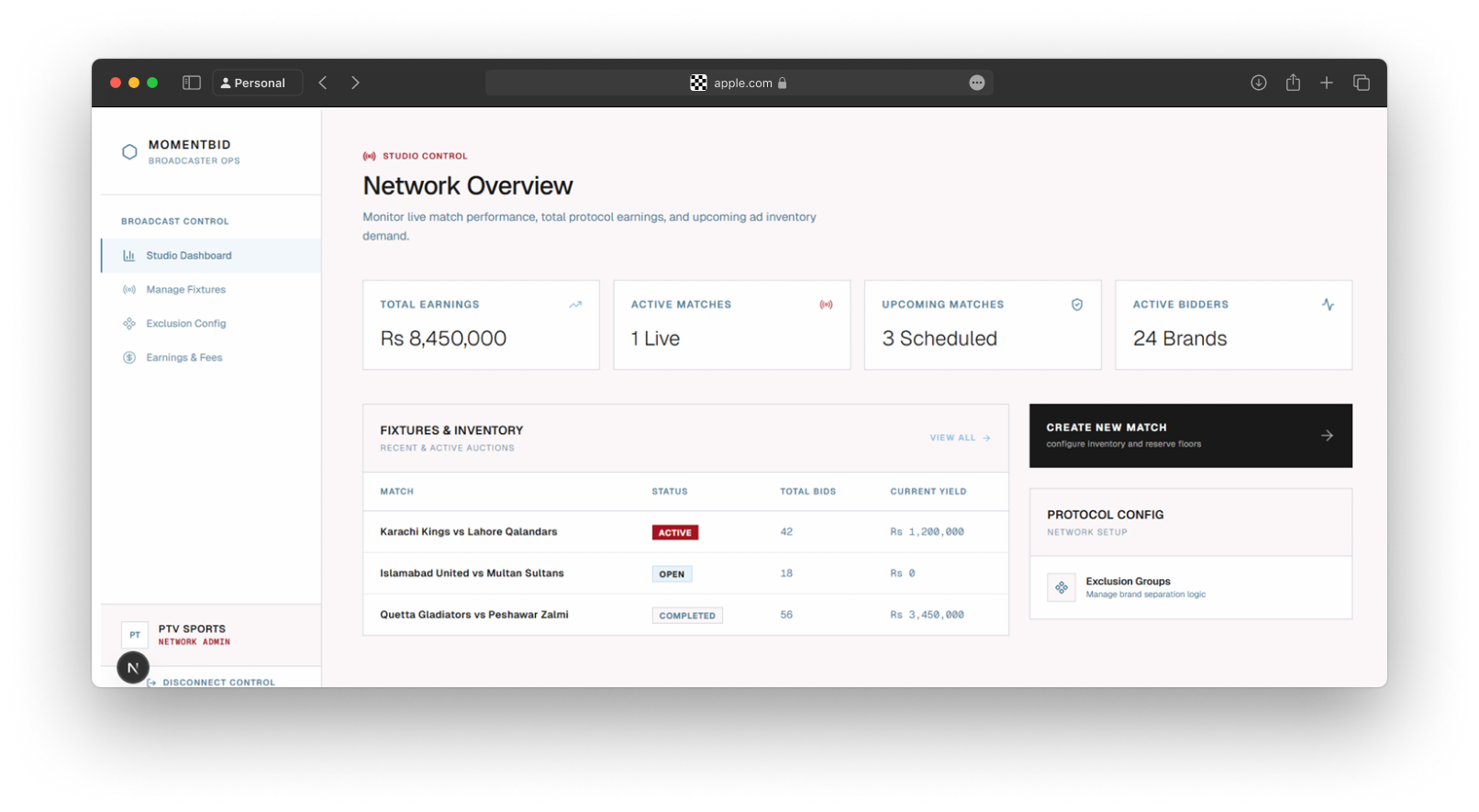This screenshot has height=812, width=1479.
Task: Click the MomentBid hexagon logo icon
Action: click(x=129, y=152)
